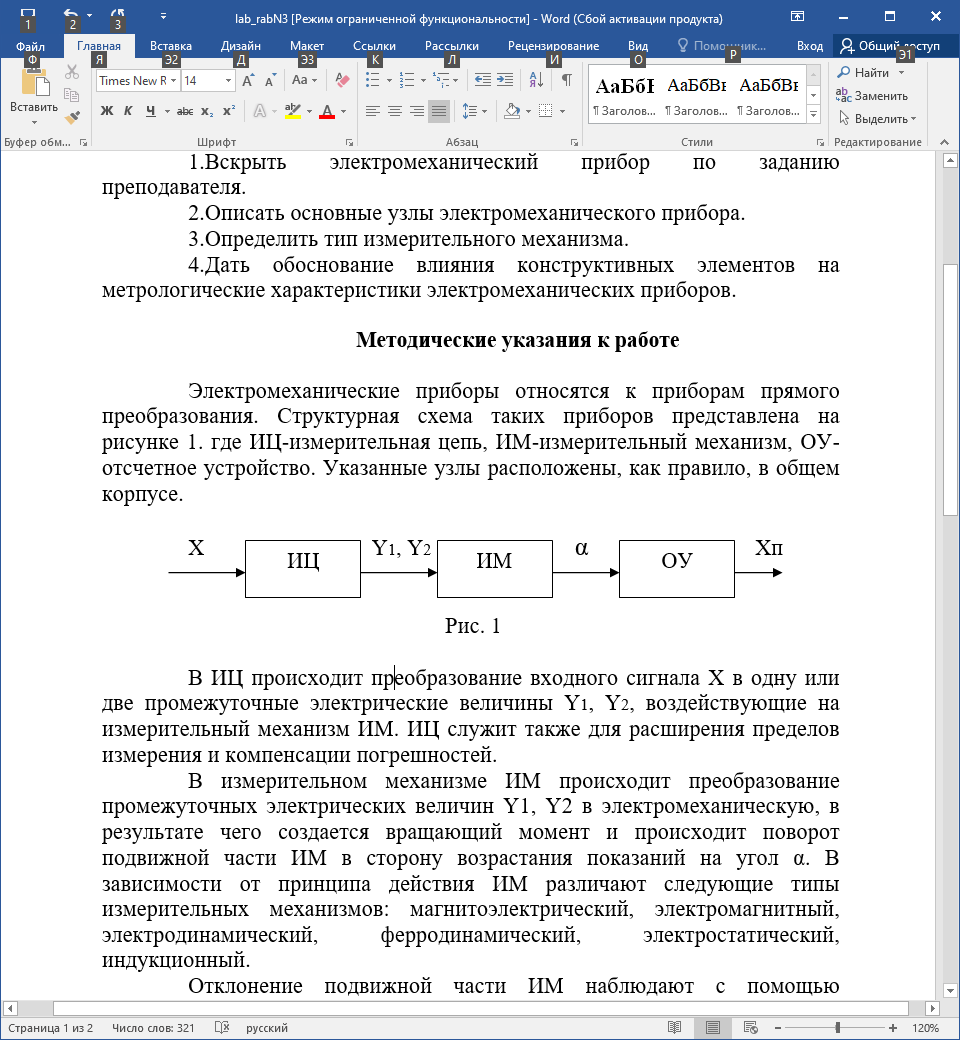Click the Copy icon in clipboard group
960x1040 pixels.
click(x=72, y=94)
